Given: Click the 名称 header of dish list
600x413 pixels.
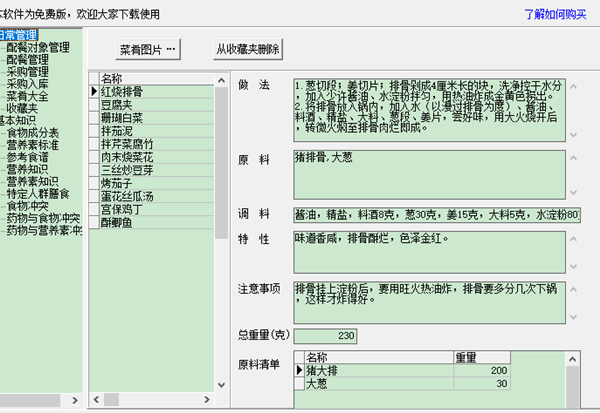Looking at the screenshot, I should (x=157, y=78).
